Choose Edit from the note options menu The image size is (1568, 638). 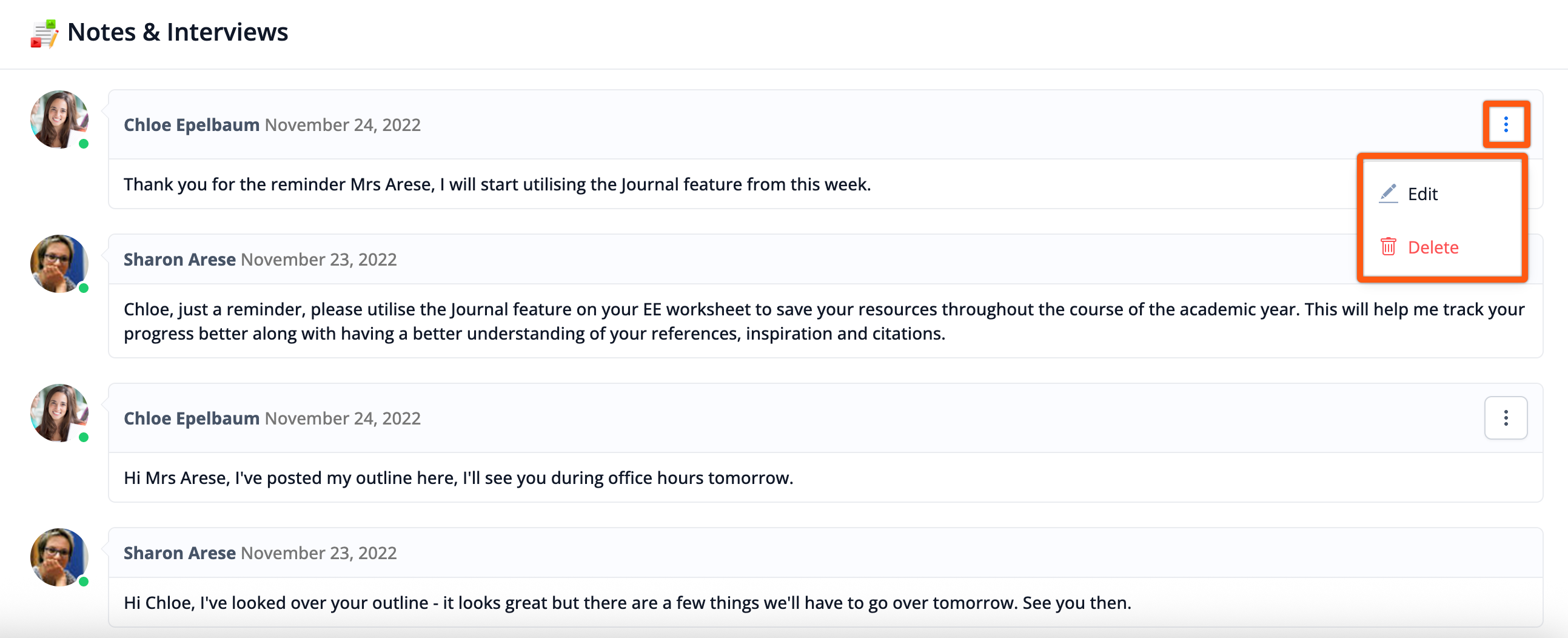[x=1422, y=194]
